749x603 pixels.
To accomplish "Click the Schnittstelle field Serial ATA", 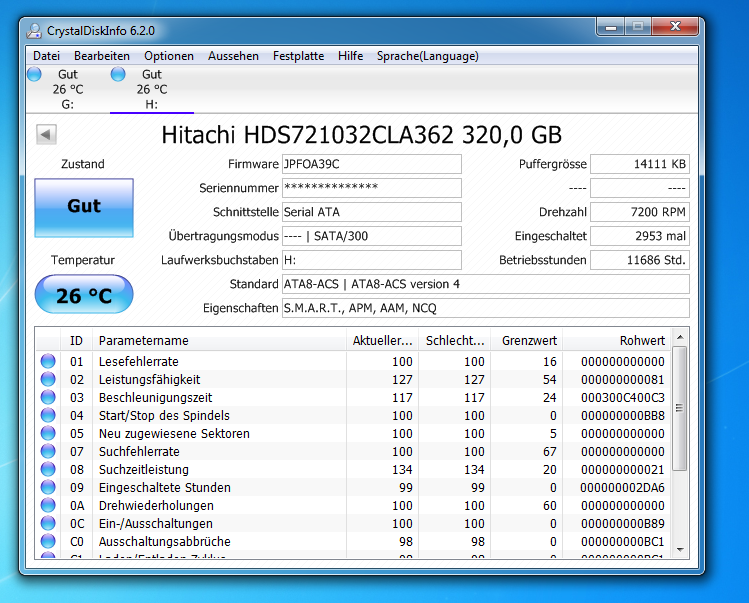I will (x=372, y=212).
